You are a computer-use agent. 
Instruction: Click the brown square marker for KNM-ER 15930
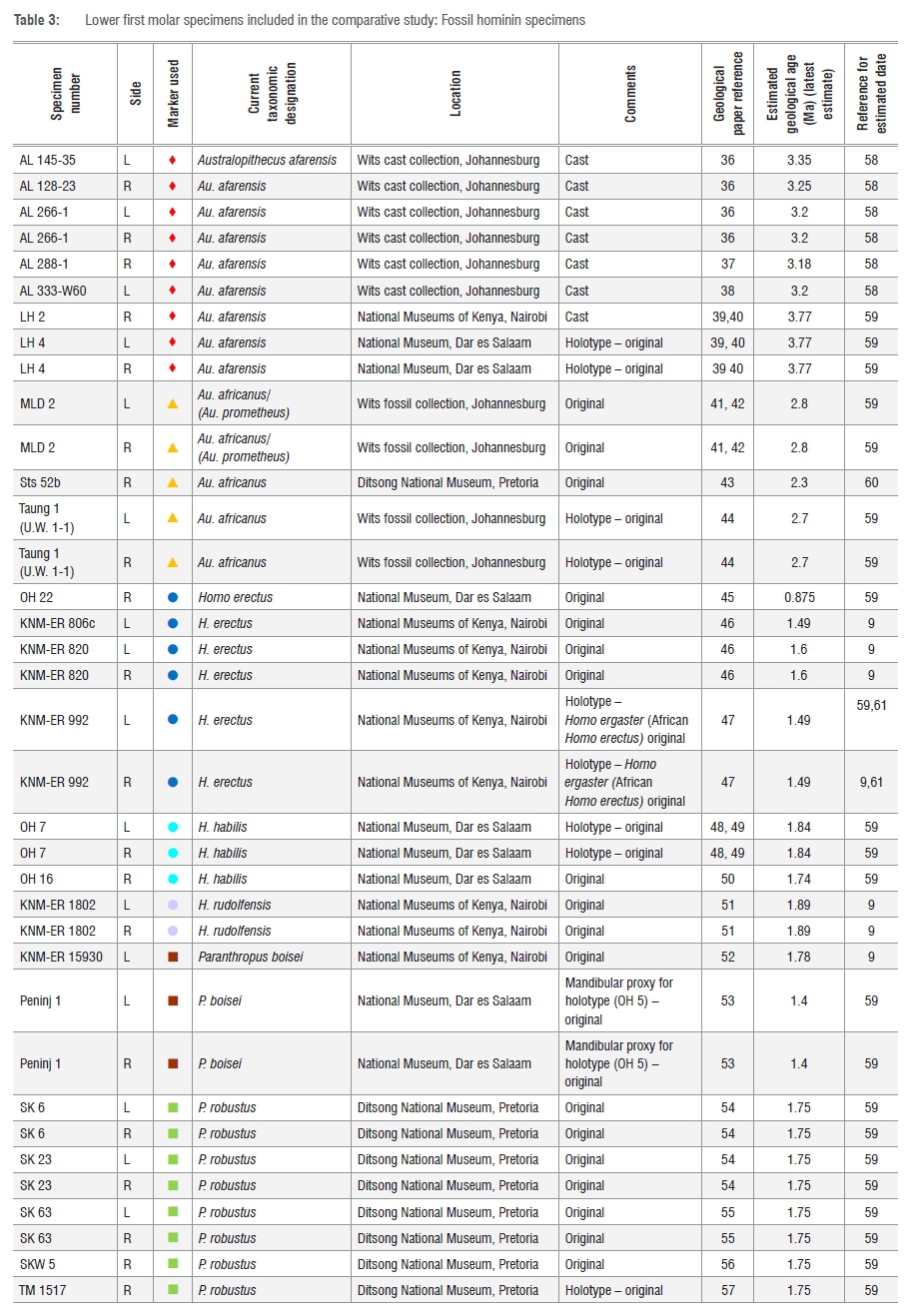point(173,958)
